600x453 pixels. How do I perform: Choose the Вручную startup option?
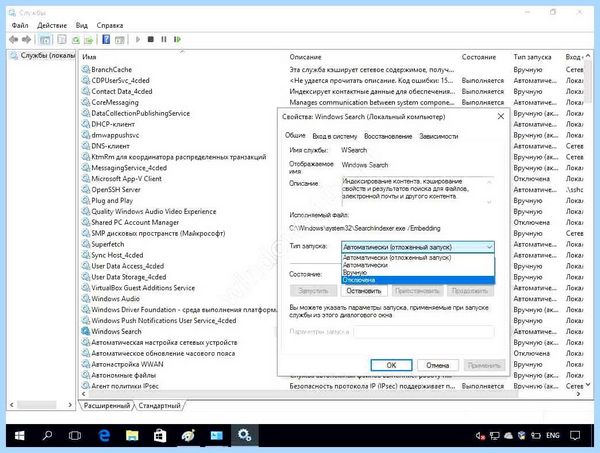pos(417,272)
